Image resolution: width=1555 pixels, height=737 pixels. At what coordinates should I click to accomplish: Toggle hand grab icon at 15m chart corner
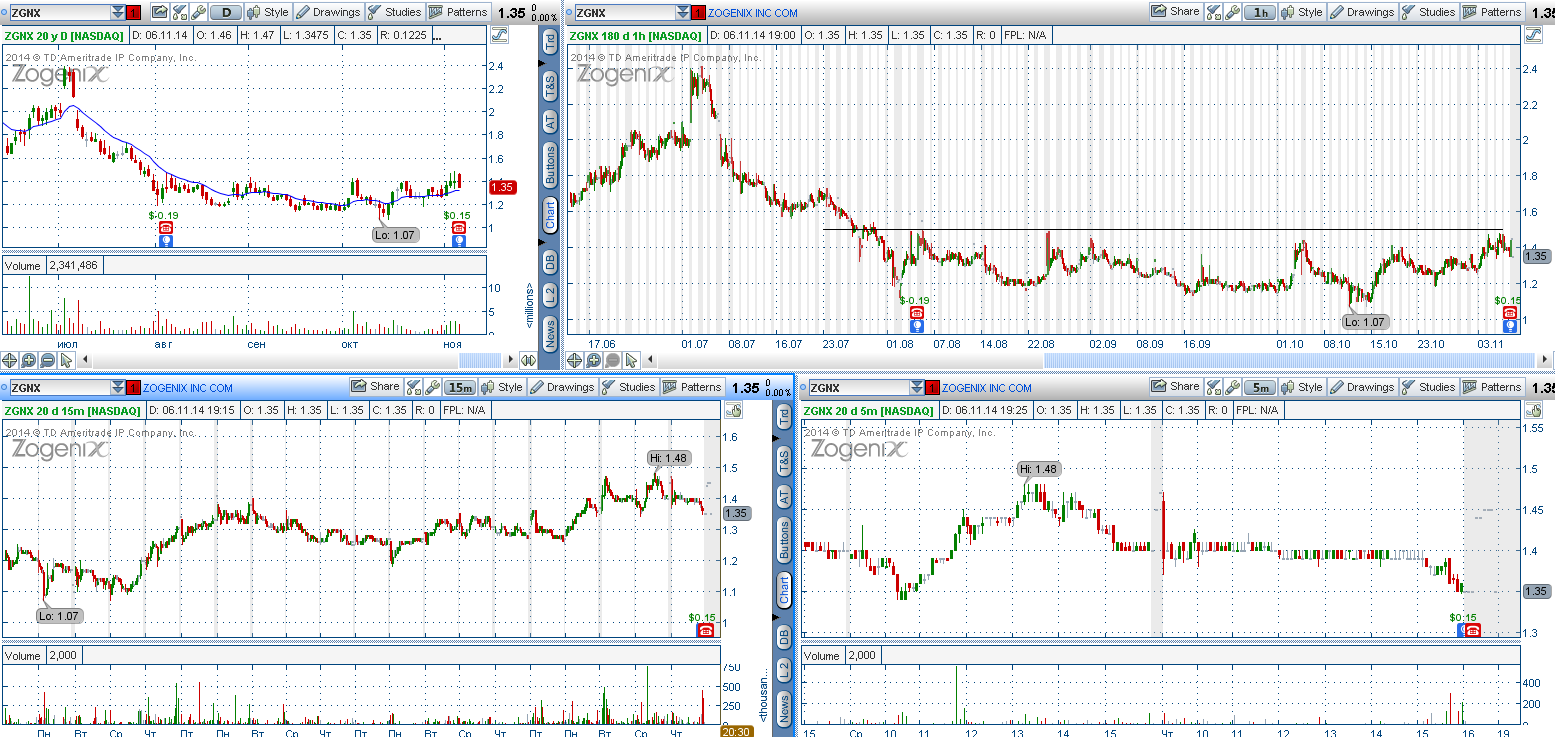coord(733,409)
